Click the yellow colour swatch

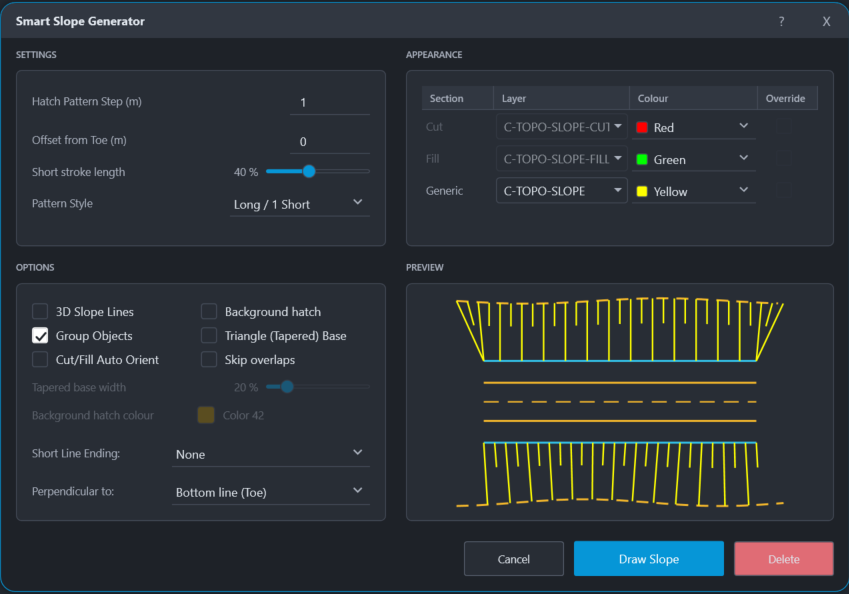(x=642, y=191)
